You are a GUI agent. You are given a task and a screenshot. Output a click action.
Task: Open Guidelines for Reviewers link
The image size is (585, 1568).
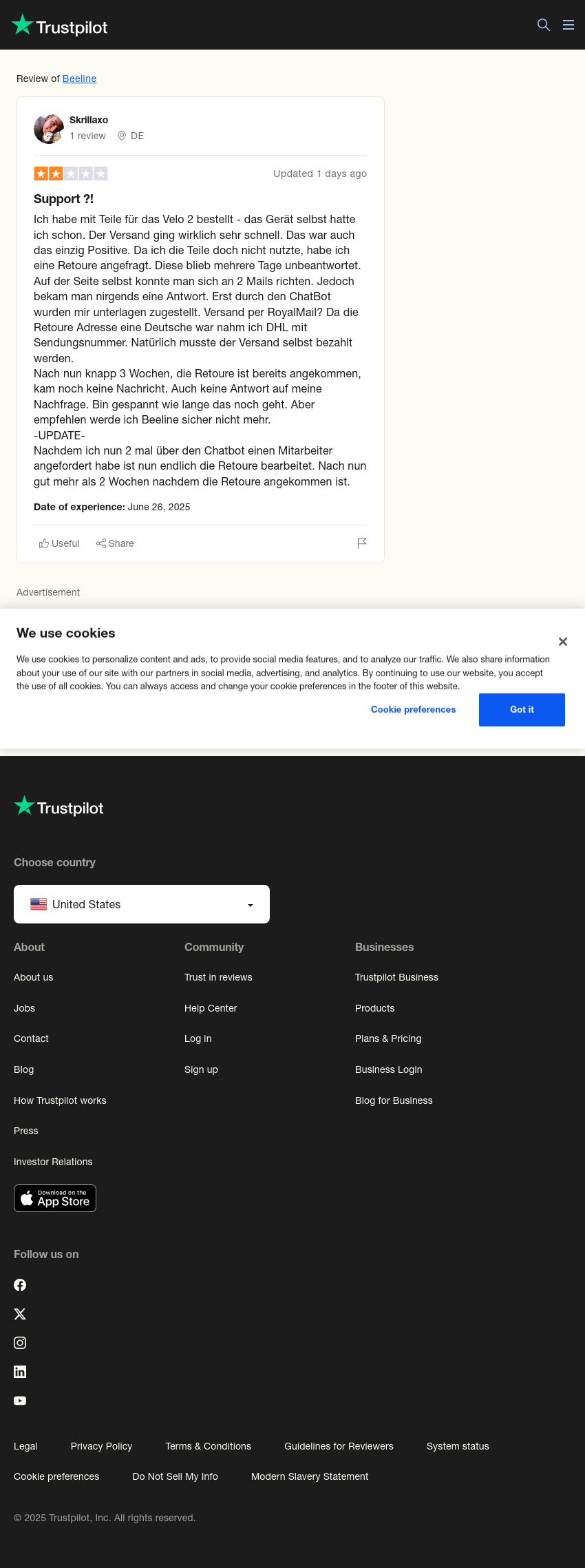coord(339,1446)
